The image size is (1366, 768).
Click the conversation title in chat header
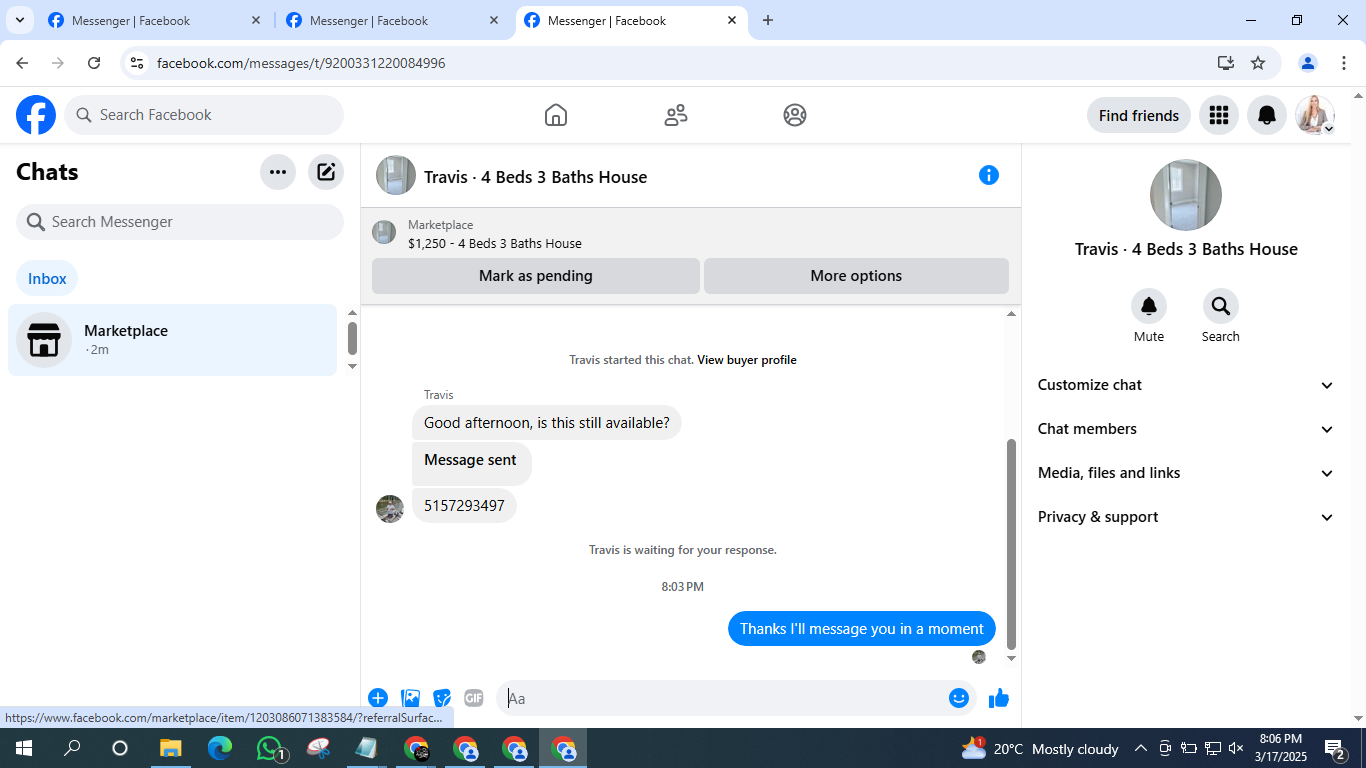535,177
